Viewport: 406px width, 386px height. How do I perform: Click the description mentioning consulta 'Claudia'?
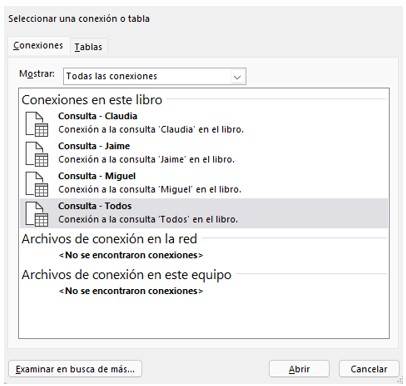pos(151,130)
